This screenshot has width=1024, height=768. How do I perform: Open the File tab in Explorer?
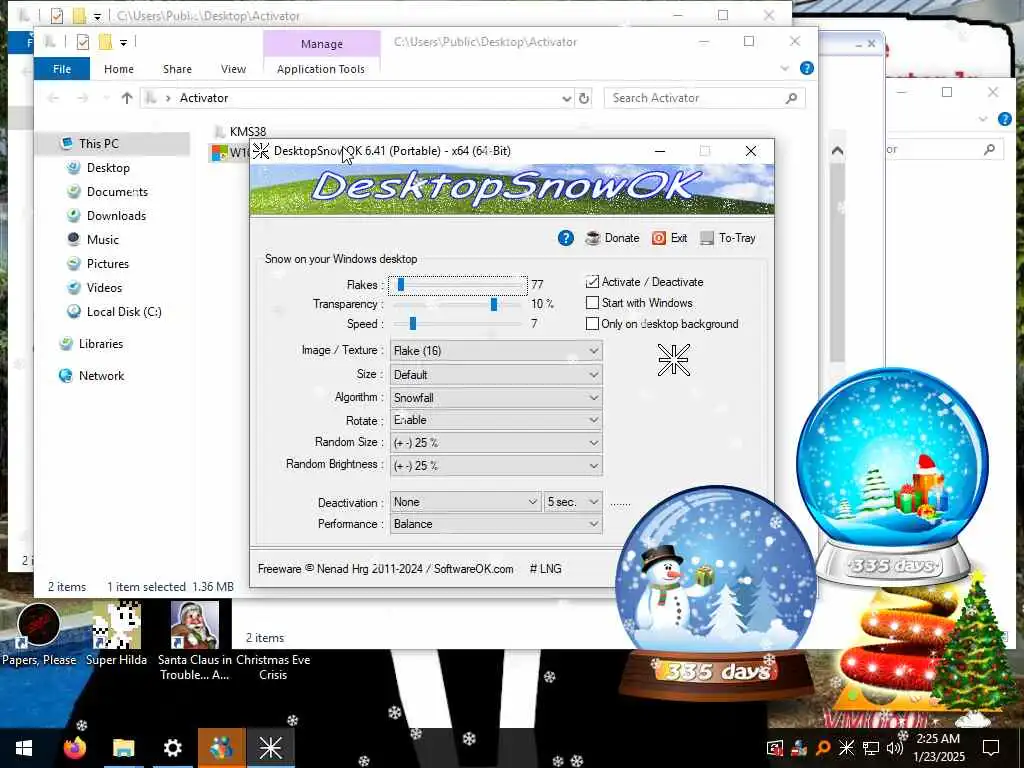coord(62,69)
